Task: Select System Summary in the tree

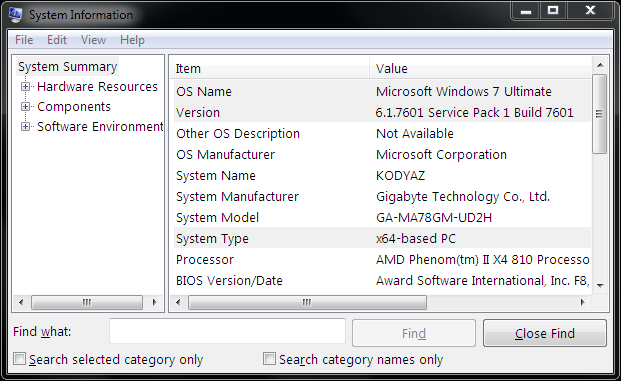Action: (x=68, y=67)
